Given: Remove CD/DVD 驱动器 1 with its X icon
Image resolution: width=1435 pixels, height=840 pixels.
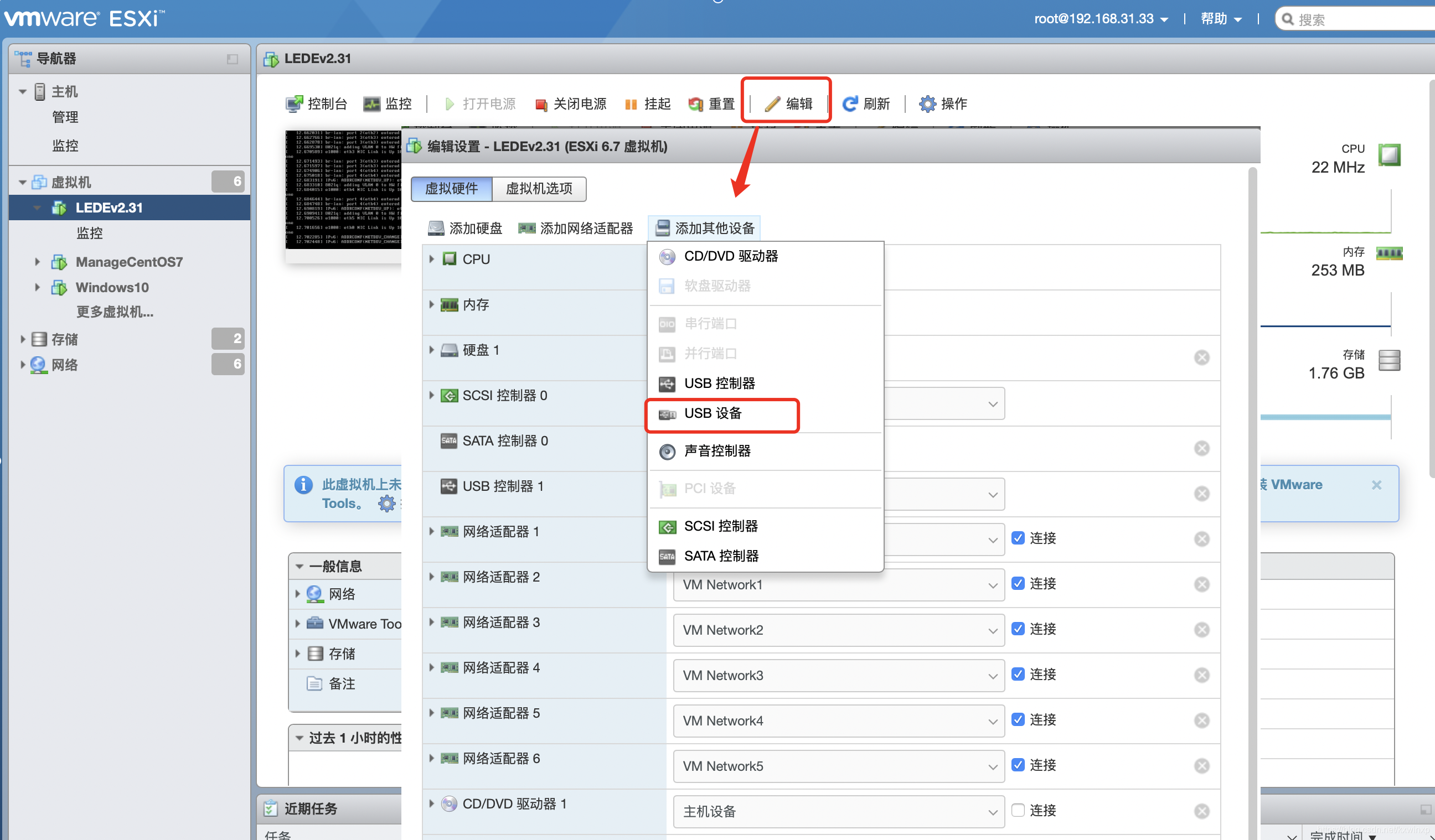Looking at the screenshot, I should (x=1201, y=811).
